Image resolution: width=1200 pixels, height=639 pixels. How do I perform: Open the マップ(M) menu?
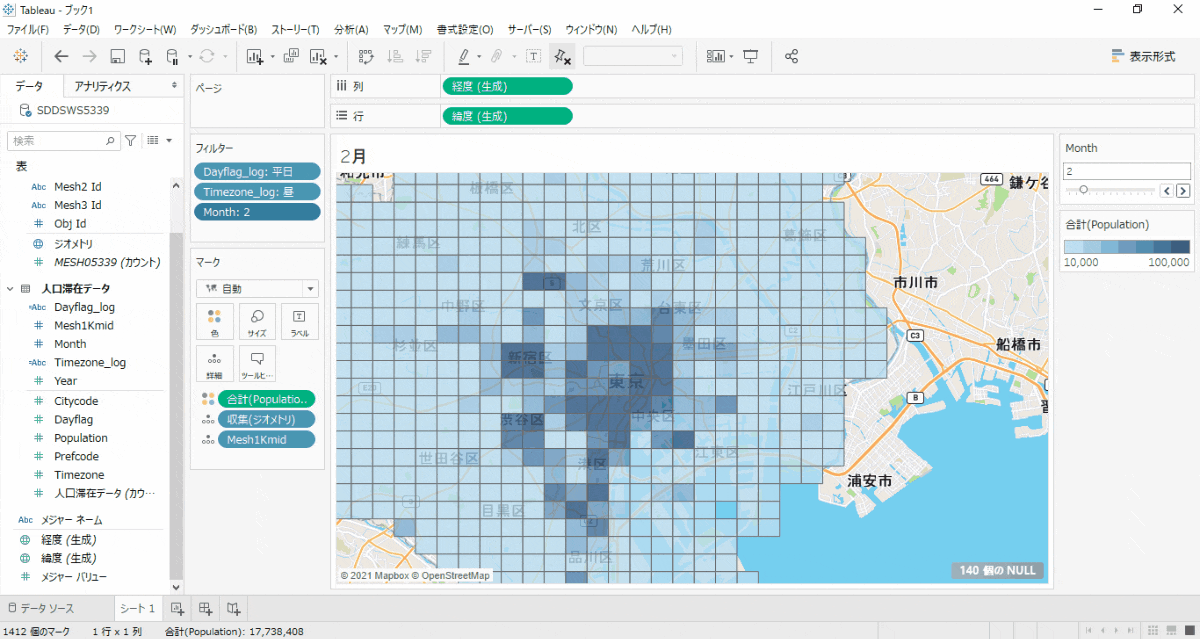(x=402, y=29)
